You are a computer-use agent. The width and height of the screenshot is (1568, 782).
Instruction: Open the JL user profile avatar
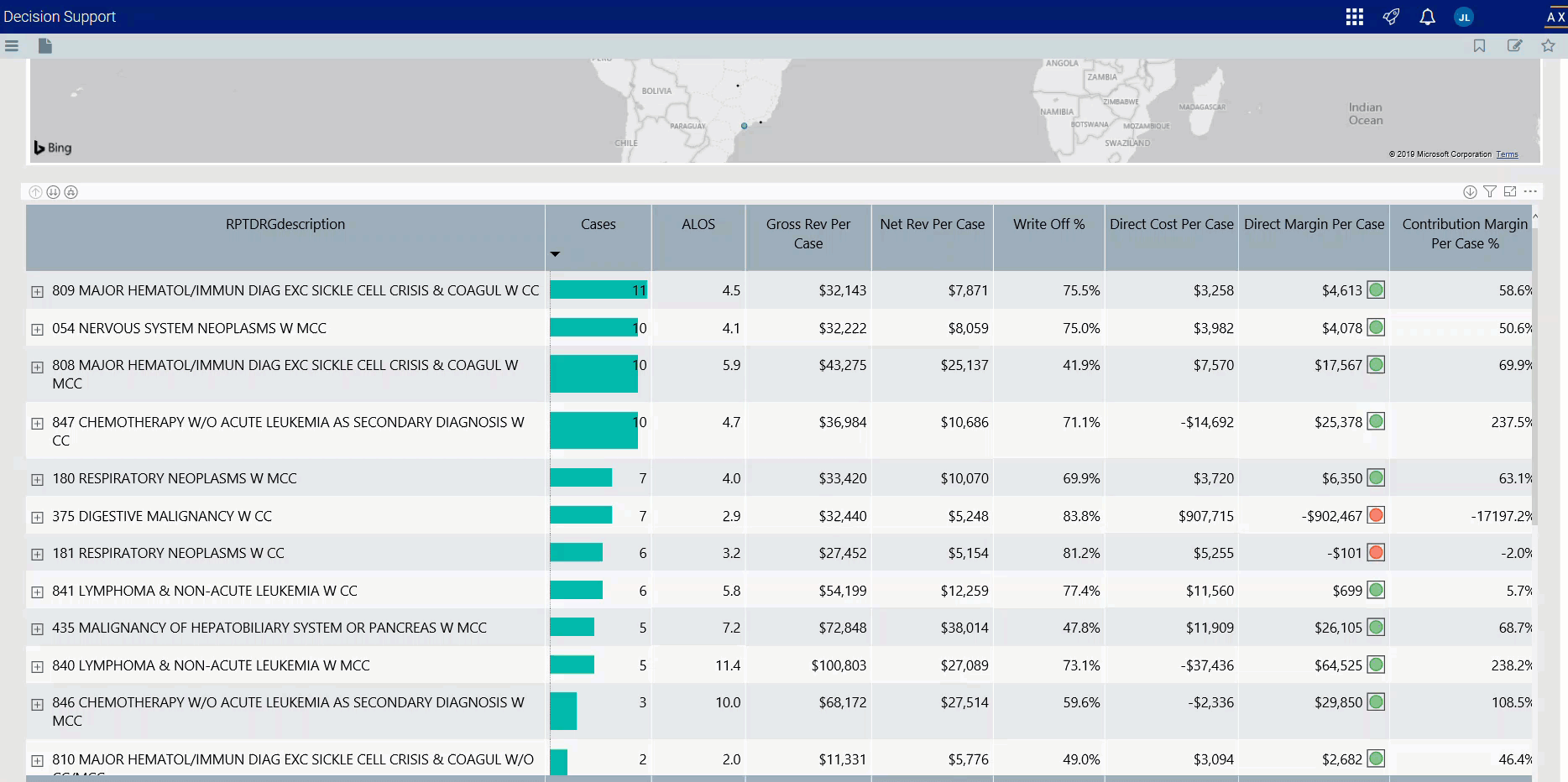1464,17
